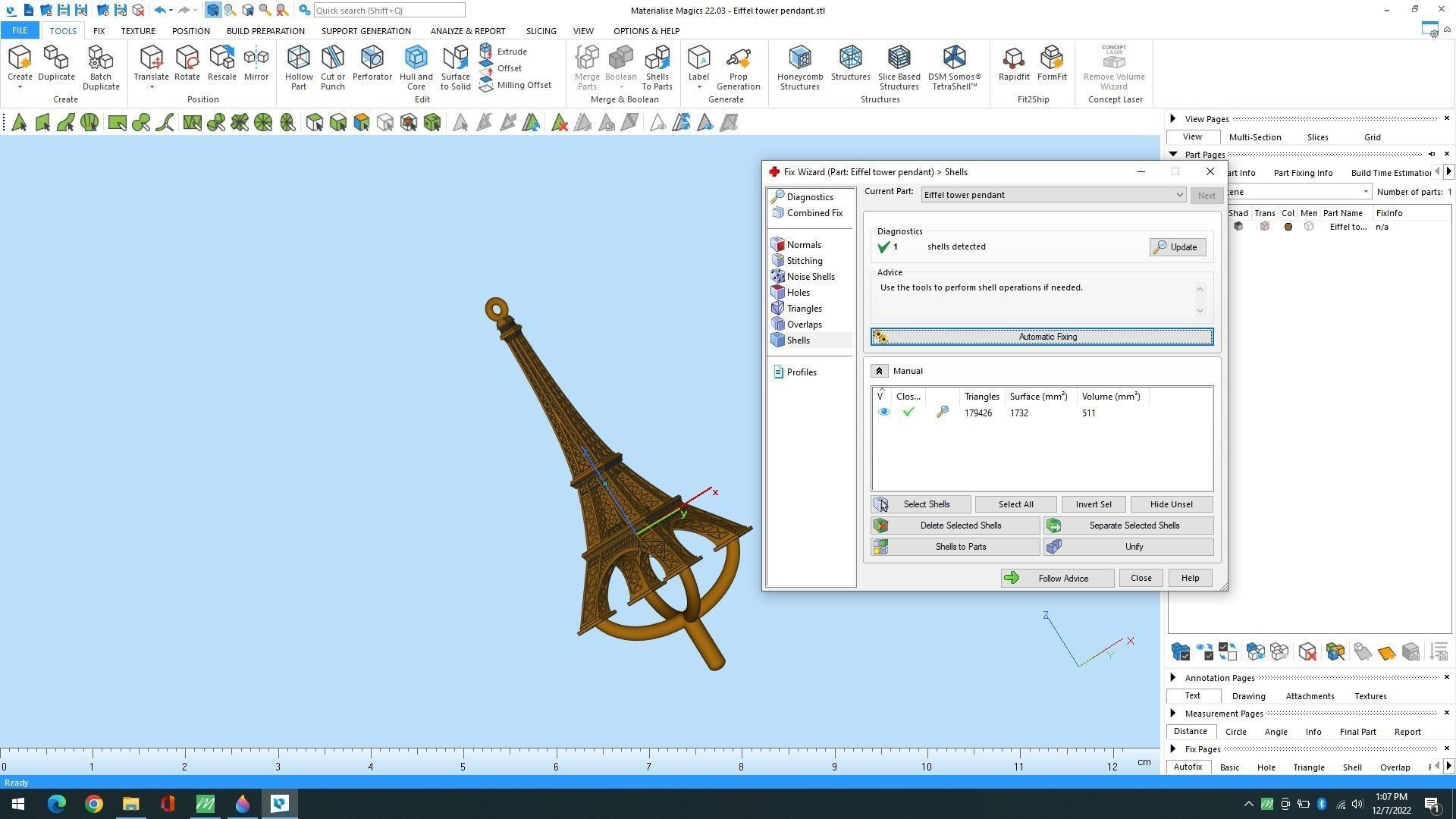Screen dimensions: 1456x819
Task: Click the Follow Advice button
Action: pyautogui.click(x=1056, y=579)
